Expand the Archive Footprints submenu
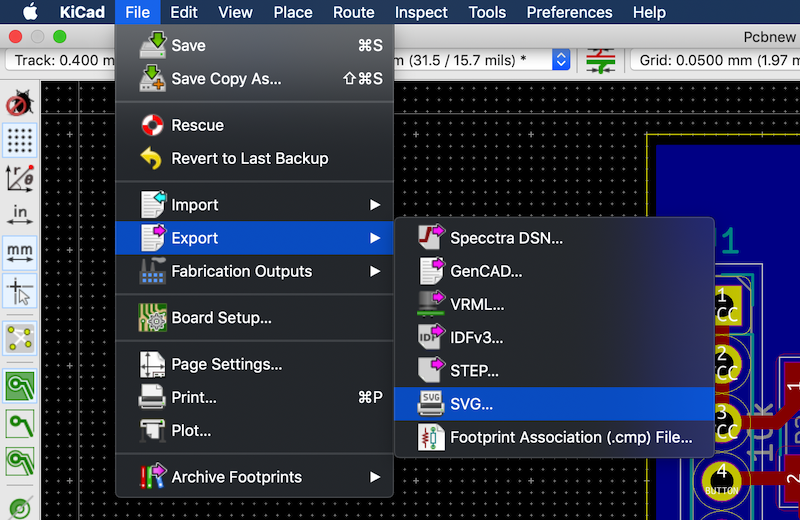800x520 pixels. 254,477
